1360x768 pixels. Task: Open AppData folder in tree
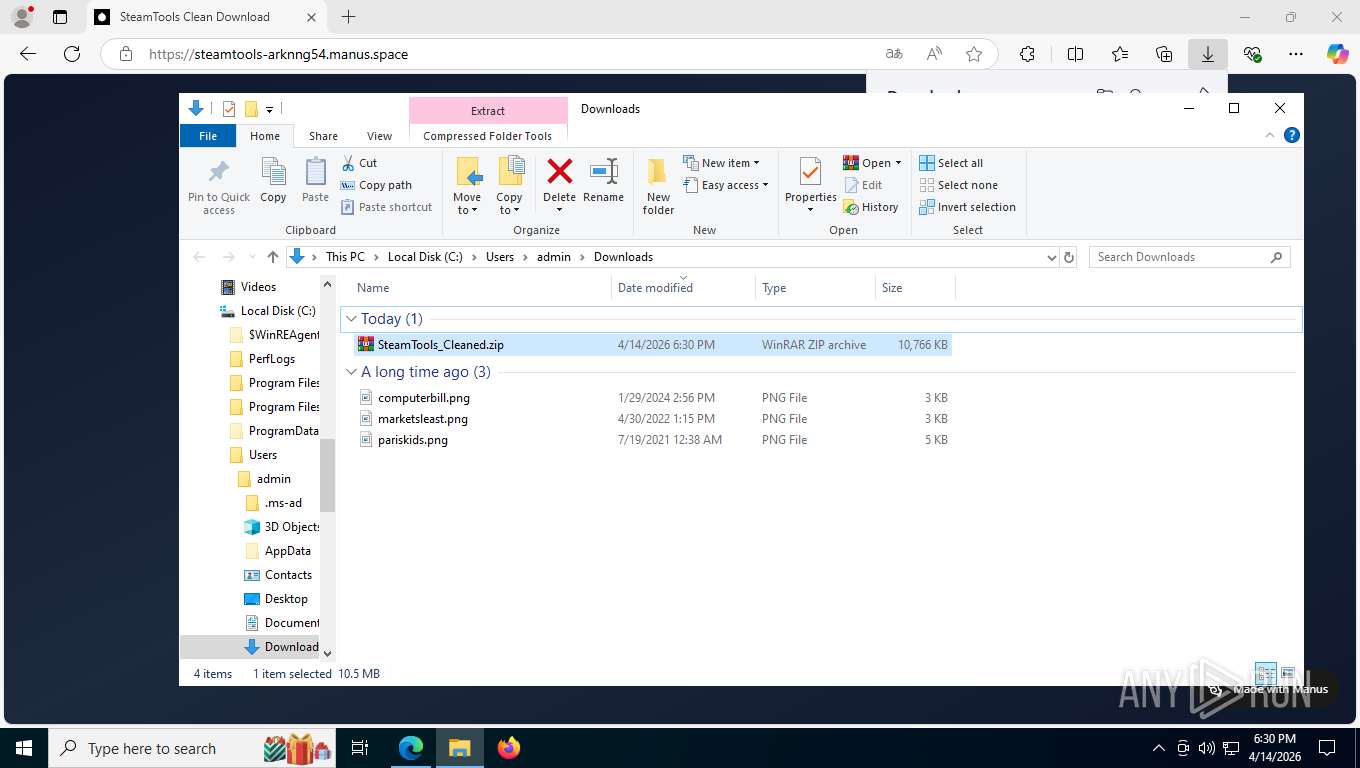[287, 551]
